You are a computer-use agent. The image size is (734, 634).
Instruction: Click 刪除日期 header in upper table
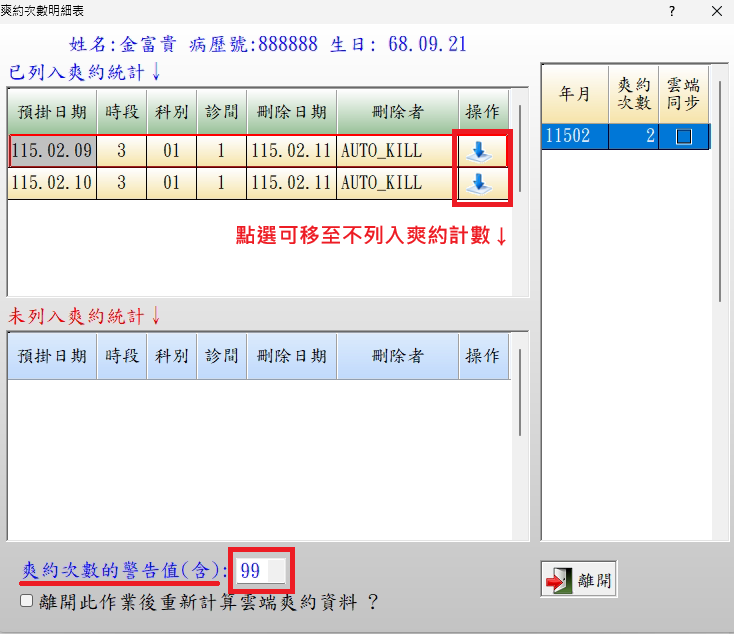click(x=291, y=112)
